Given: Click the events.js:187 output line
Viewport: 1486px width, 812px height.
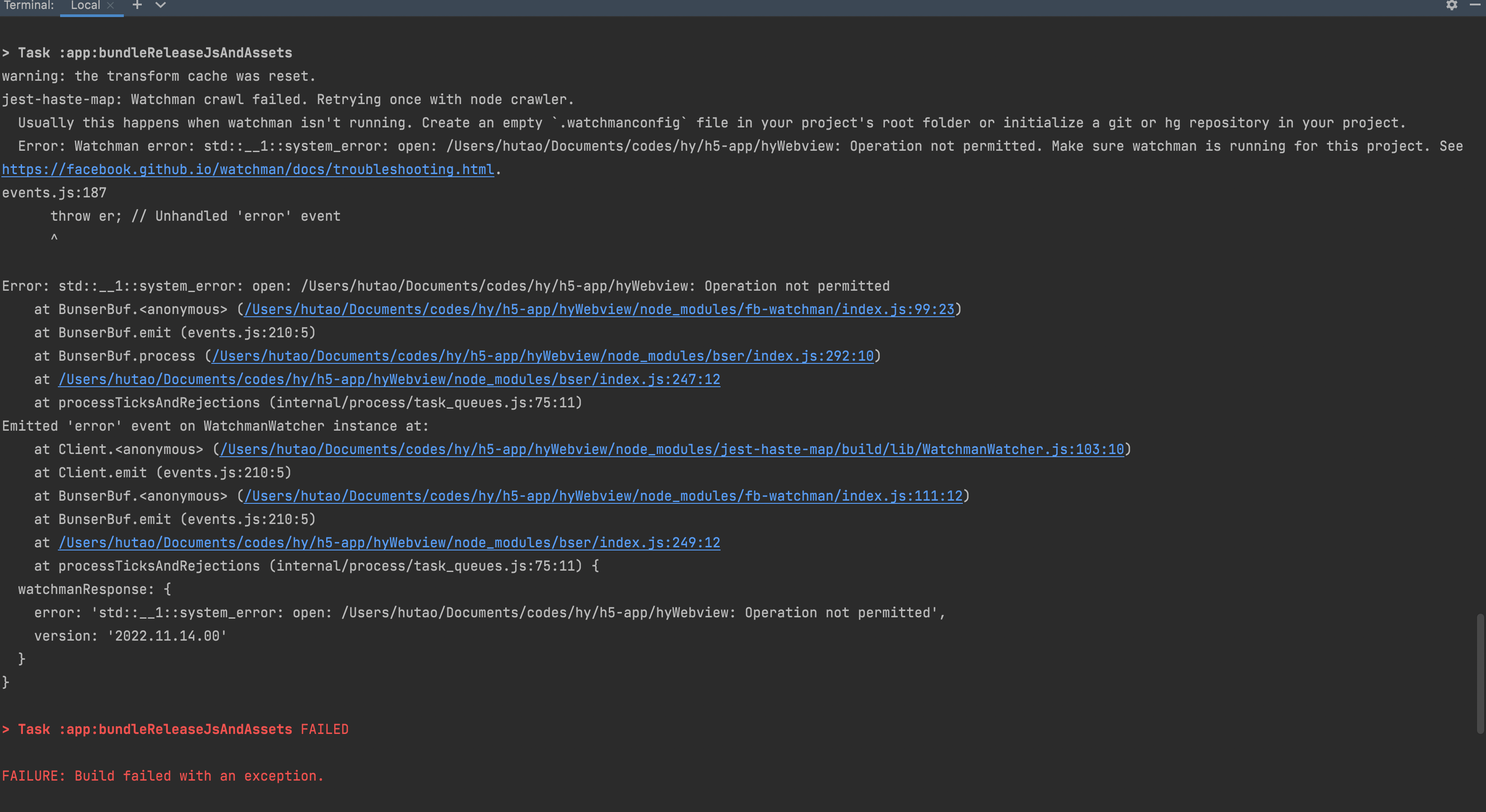Looking at the screenshot, I should (x=54, y=193).
